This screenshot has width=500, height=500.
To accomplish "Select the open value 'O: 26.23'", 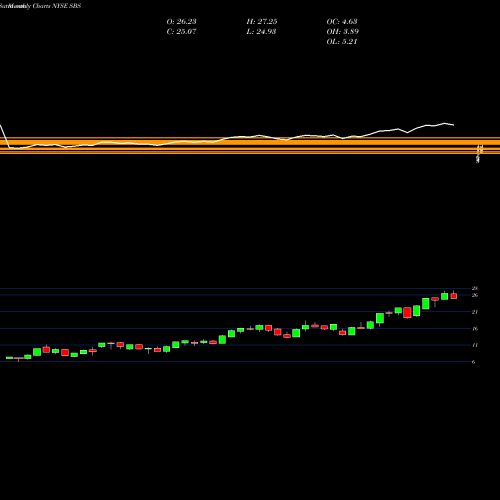I will (x=181, y=21).
